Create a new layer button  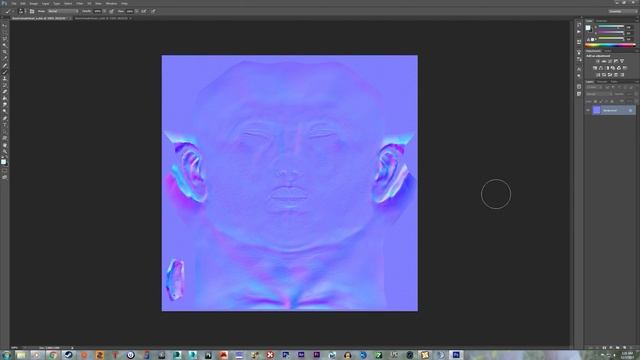pyautogui.click(x=624, y=347)
